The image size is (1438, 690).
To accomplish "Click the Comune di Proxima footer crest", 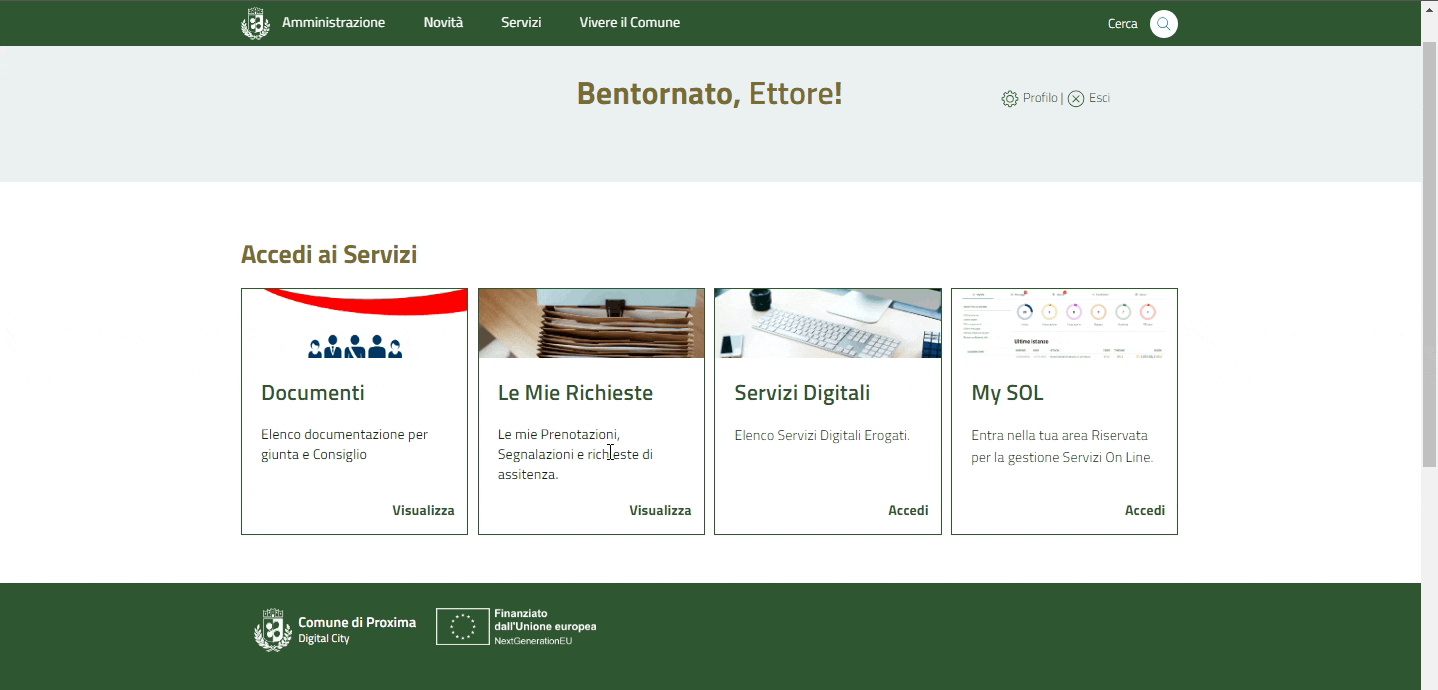I will pyautogui.click(x=273, y=630).
